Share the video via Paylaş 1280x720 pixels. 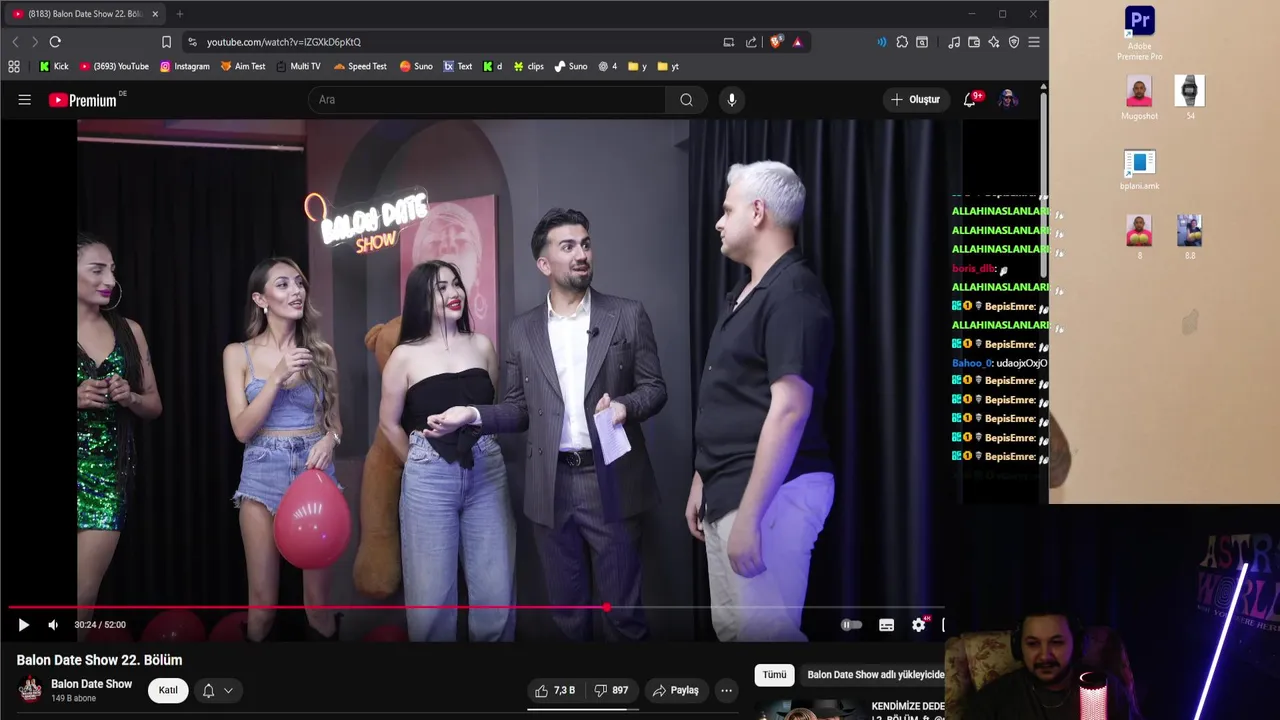click(x=676, y=690)
